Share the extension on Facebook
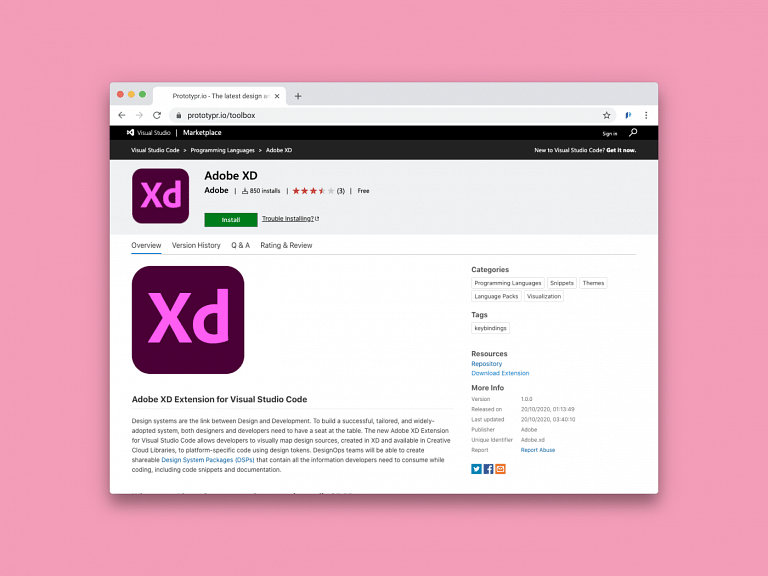Viewport: 768px width, 576px height. pyautogui.click(x=489, y=468)
